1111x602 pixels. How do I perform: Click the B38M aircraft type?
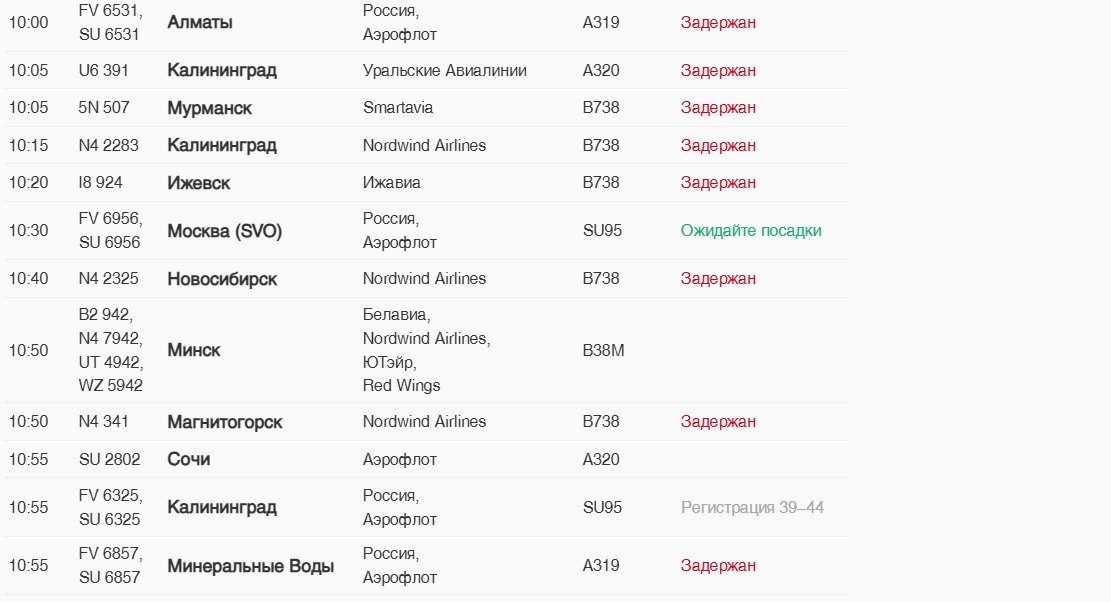click(x=603, y=351)
